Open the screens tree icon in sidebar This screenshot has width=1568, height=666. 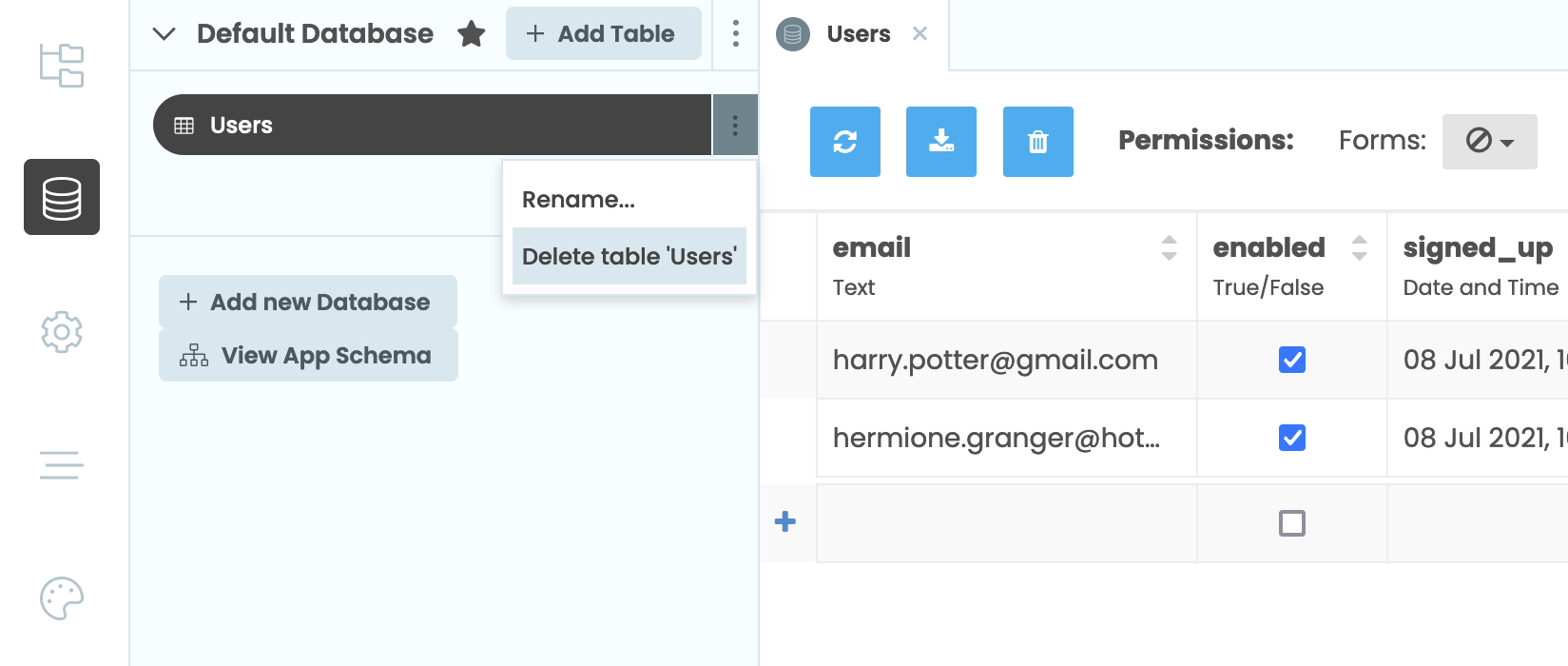tap(62, 66)
